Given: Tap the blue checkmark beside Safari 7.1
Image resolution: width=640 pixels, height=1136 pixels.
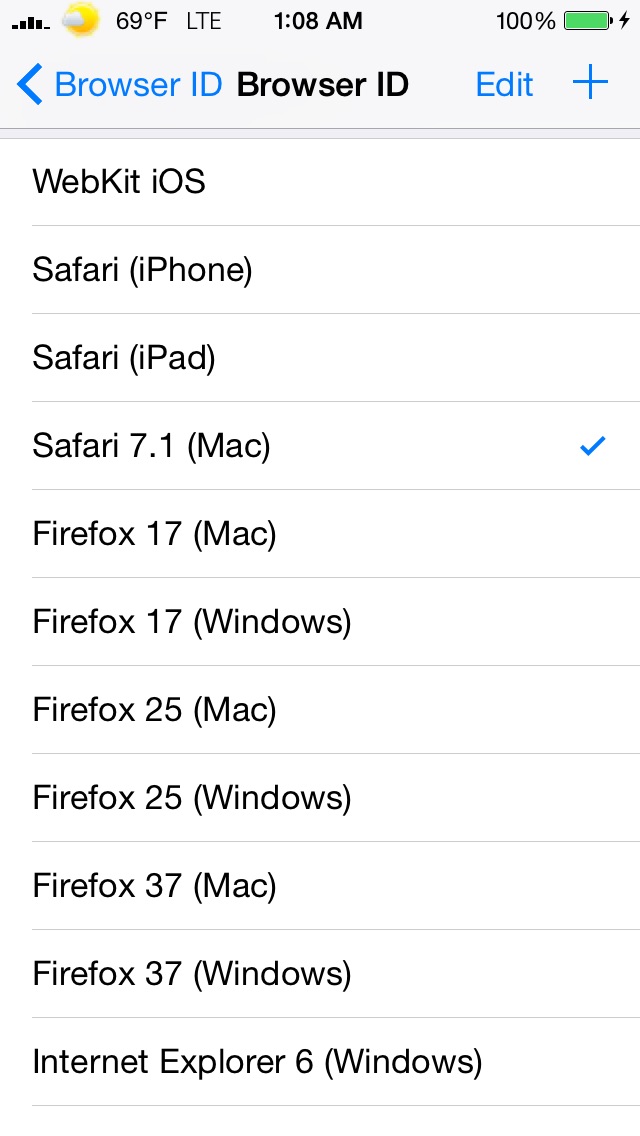Looking at the screenshot, I should tap(592, 446).
